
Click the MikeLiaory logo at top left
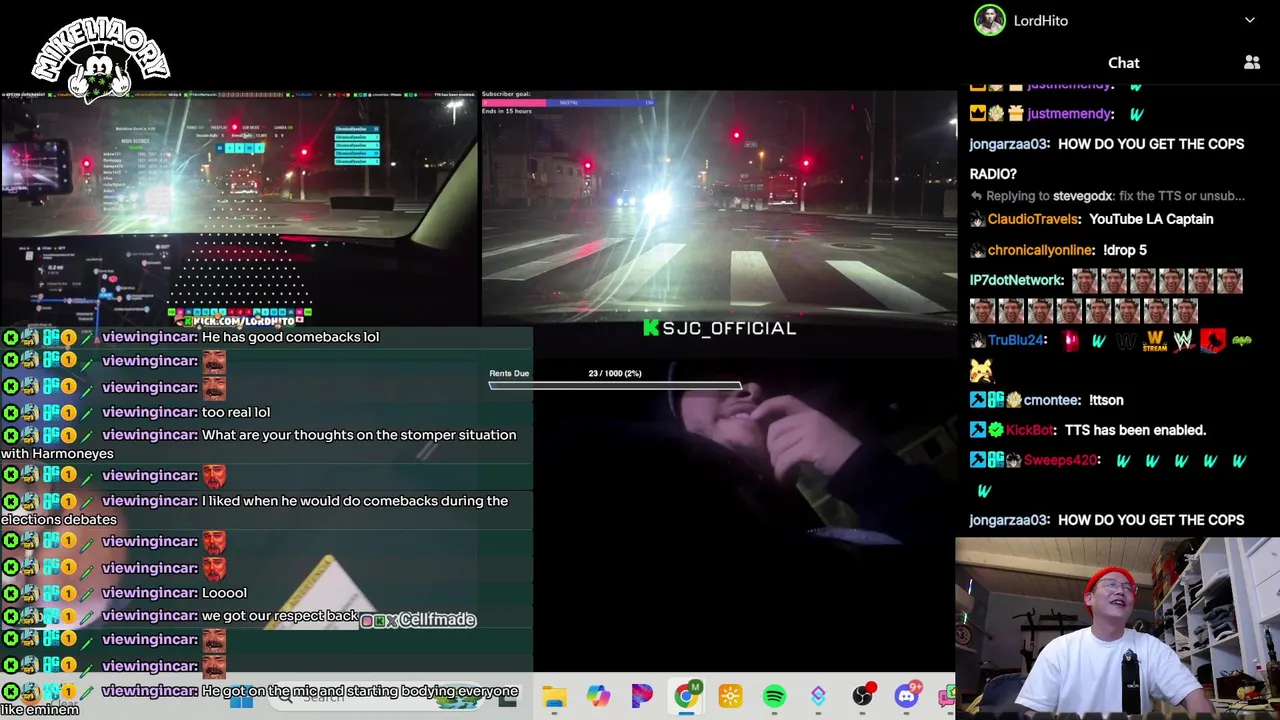[100, 60]
